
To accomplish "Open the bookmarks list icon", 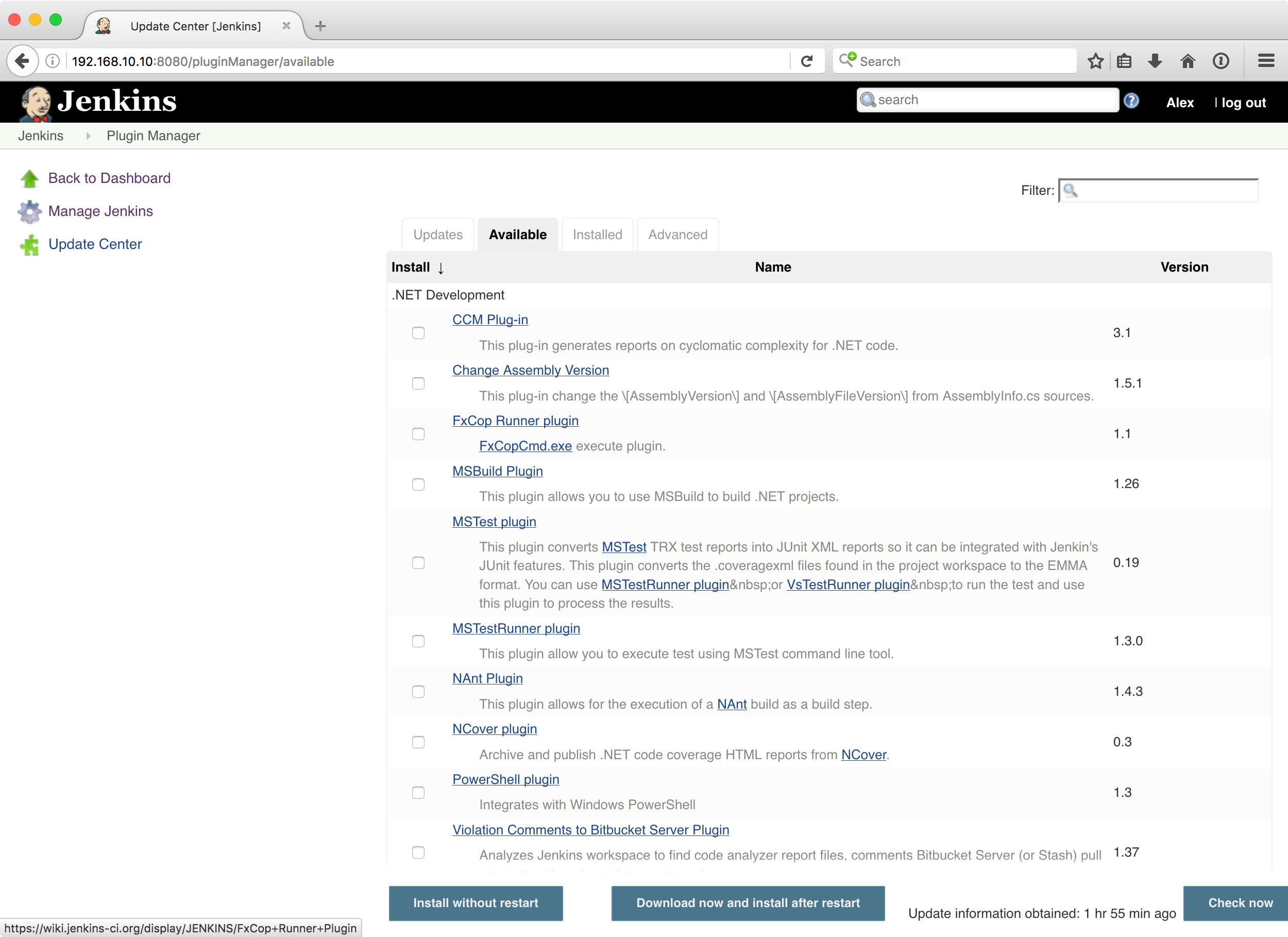I will click(1124, 61).
